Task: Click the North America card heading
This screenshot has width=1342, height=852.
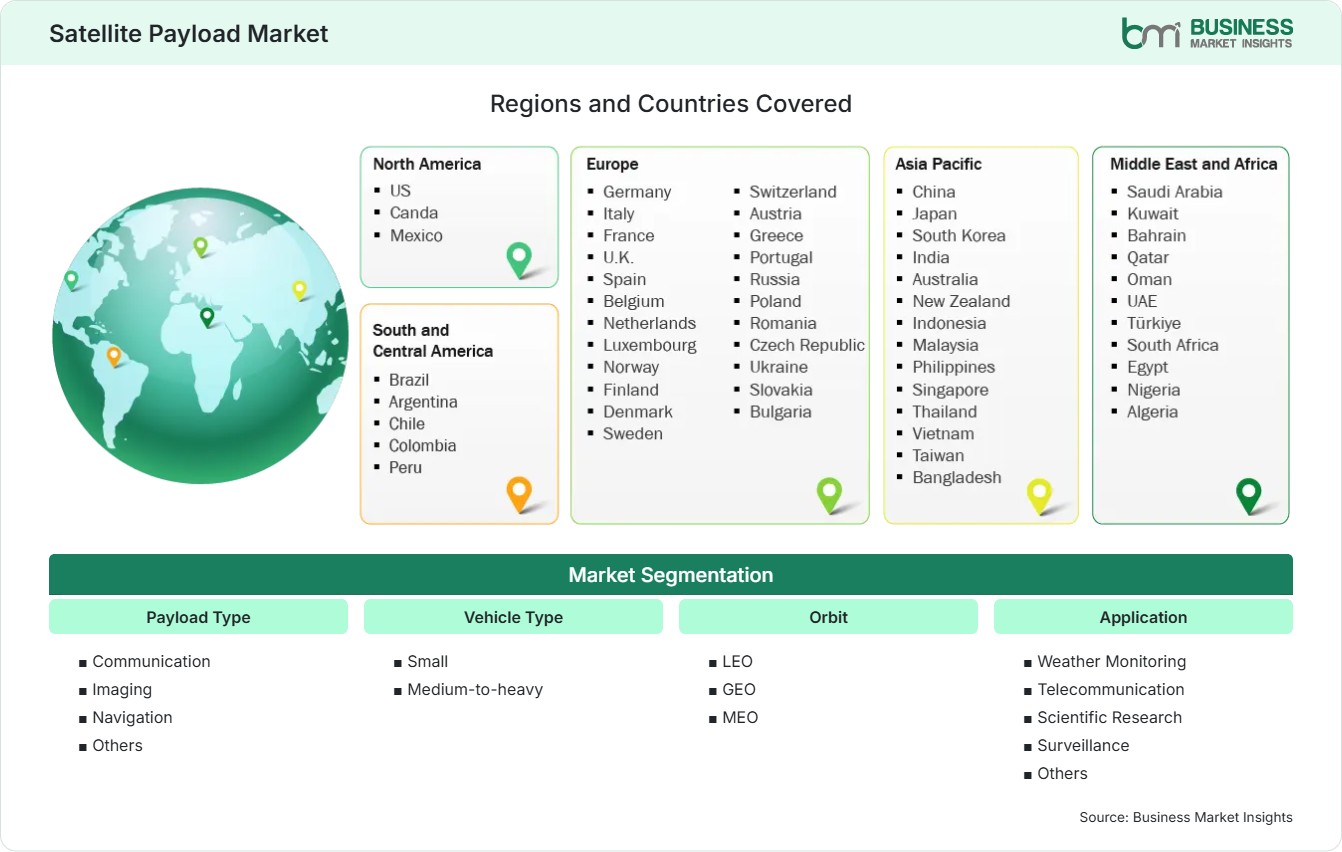Action: (427, 164)
